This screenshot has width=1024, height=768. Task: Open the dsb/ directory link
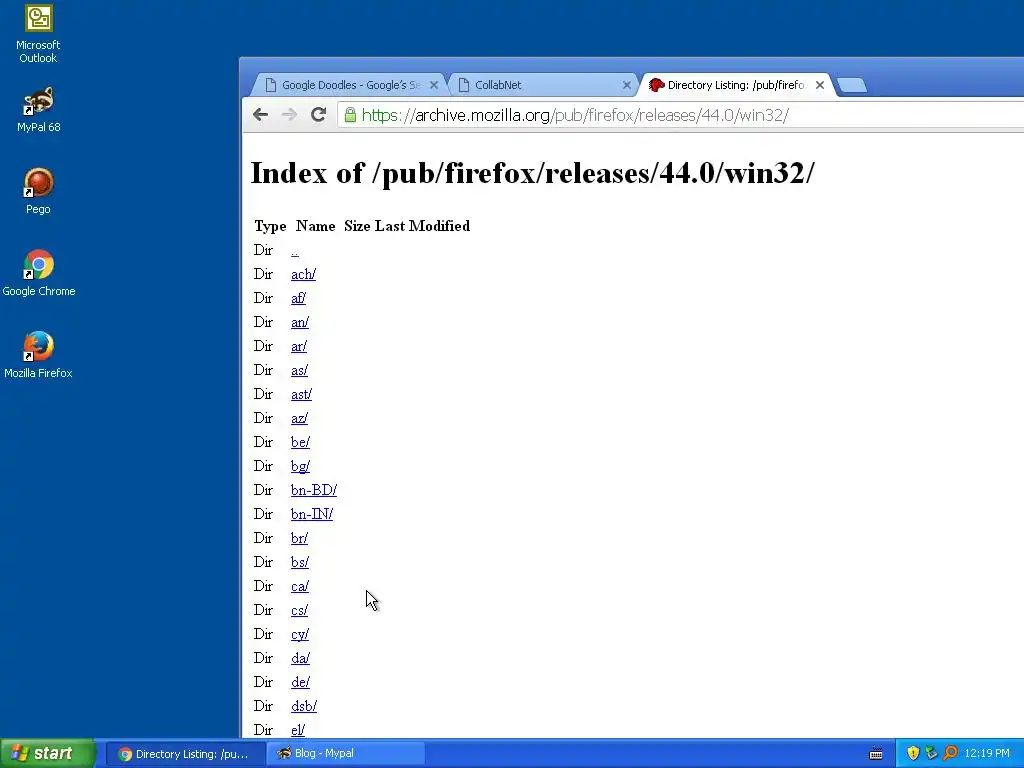(x=304, y=706)
